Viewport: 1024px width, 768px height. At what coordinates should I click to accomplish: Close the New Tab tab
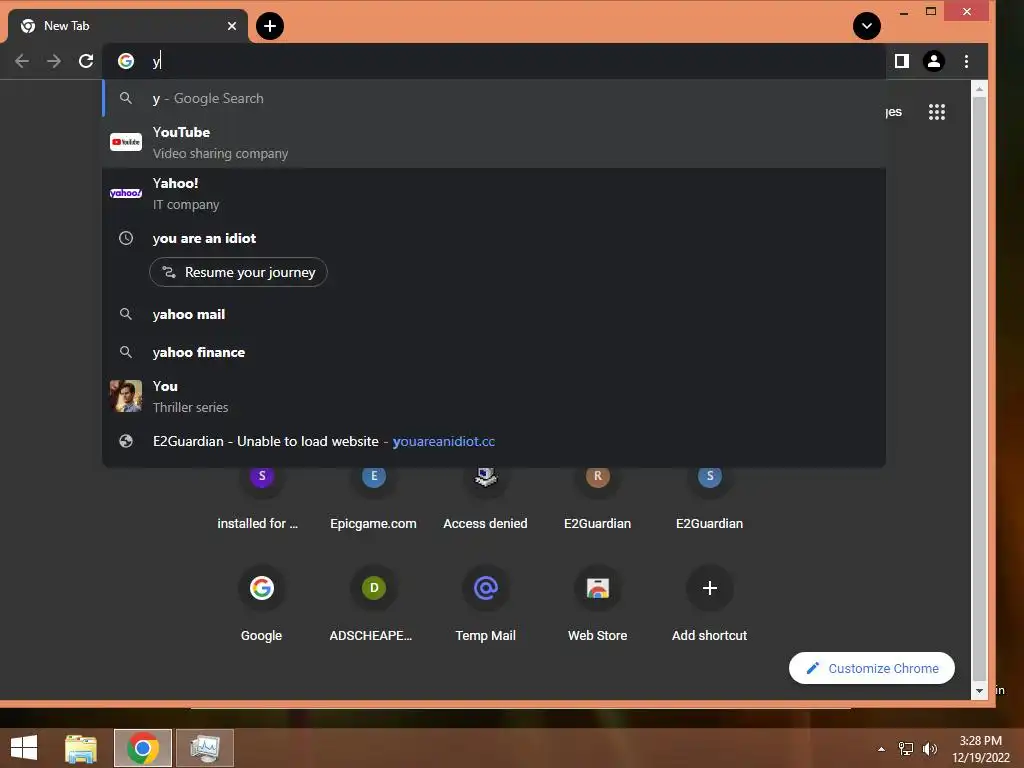coord(232,26)
